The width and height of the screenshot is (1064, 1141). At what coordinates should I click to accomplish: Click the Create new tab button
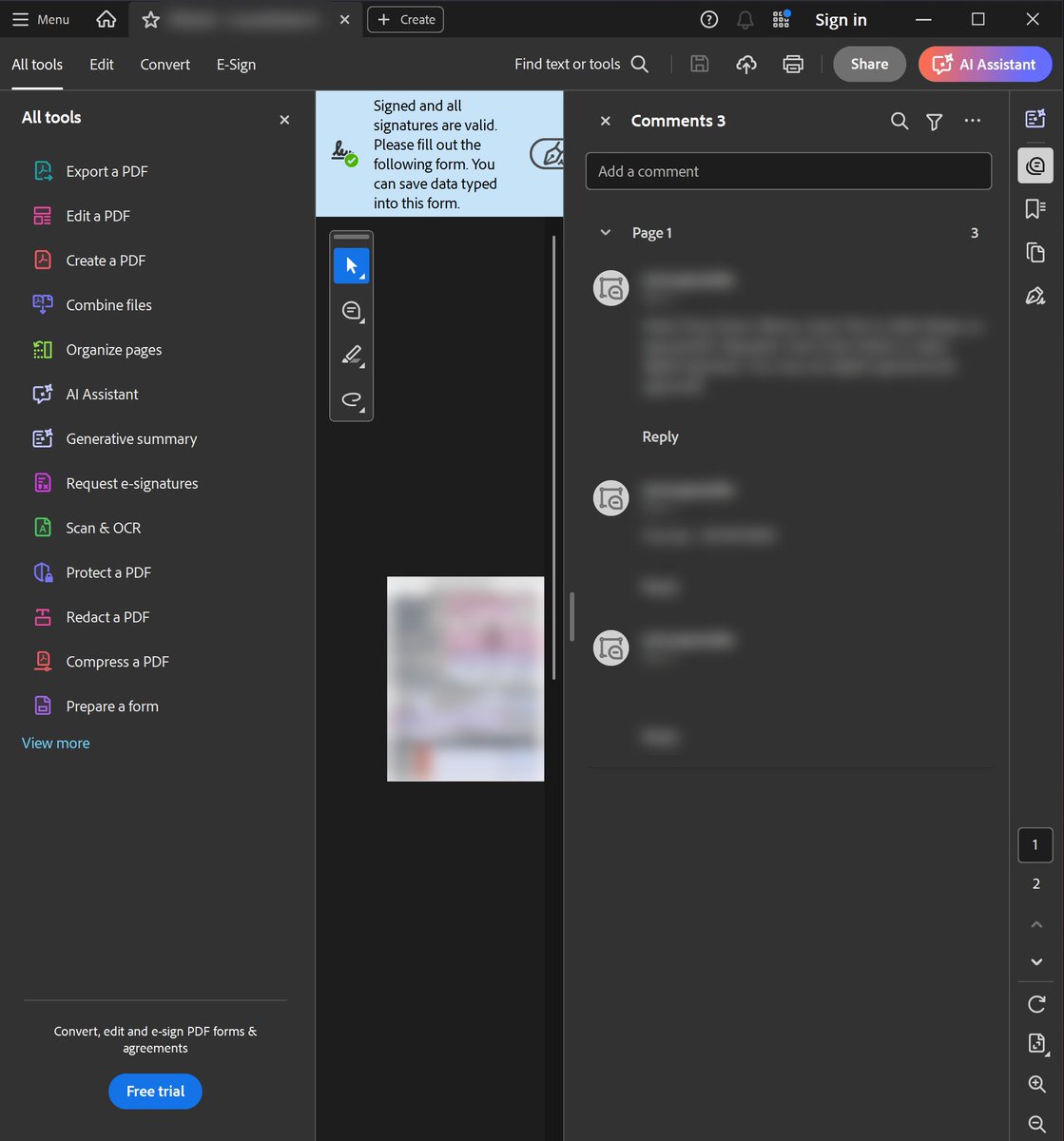[405, 19]
